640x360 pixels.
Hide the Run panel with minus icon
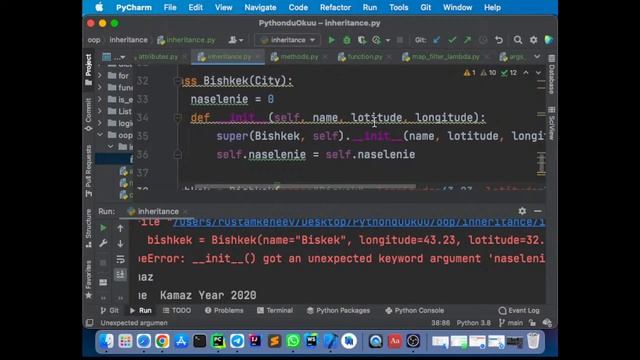(x=538, y=211)
